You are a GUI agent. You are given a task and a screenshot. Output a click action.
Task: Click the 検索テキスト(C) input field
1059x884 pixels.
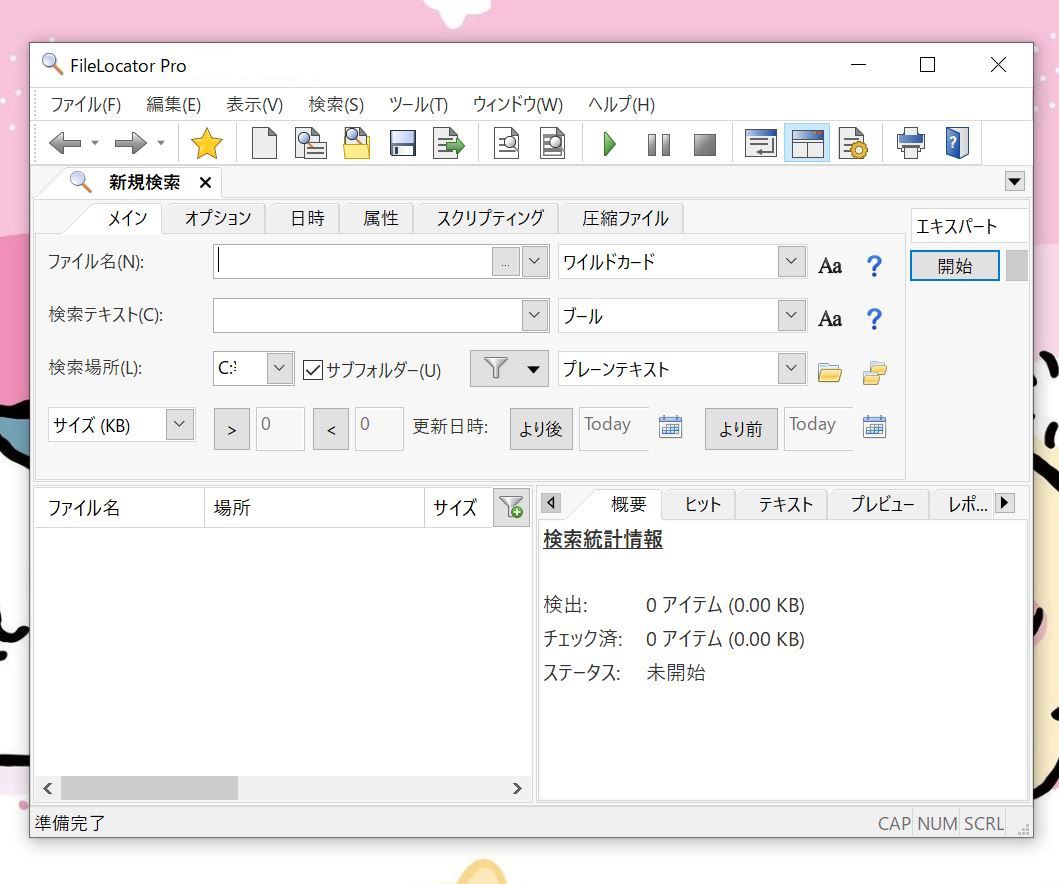[x=367, y=315]
